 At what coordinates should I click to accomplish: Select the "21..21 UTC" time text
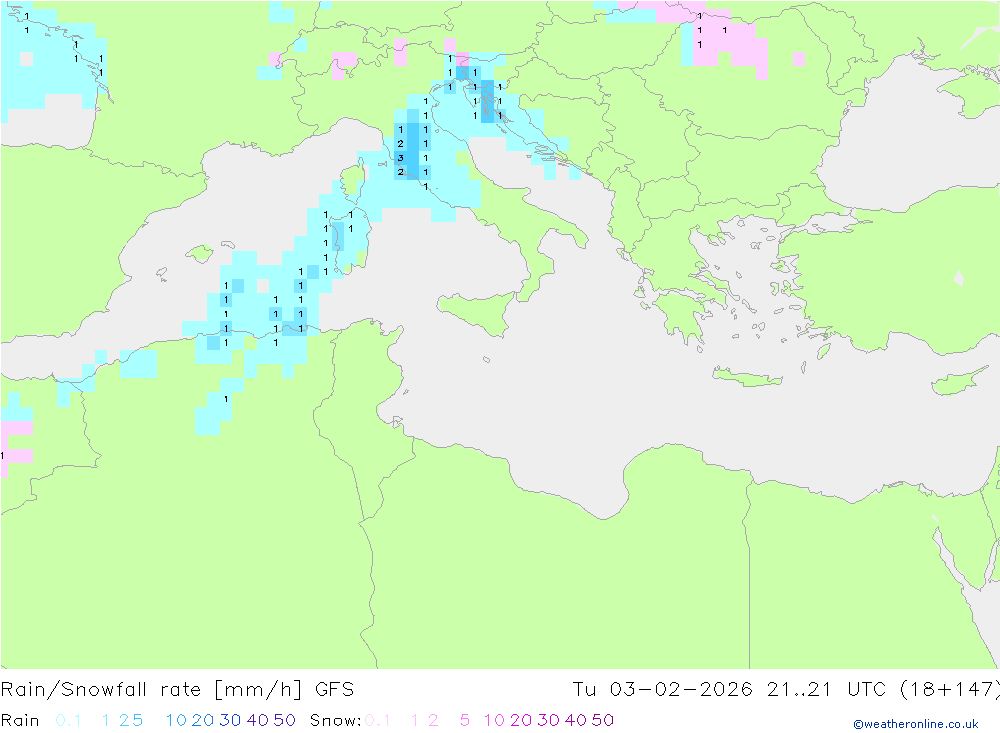pos(827,690)
